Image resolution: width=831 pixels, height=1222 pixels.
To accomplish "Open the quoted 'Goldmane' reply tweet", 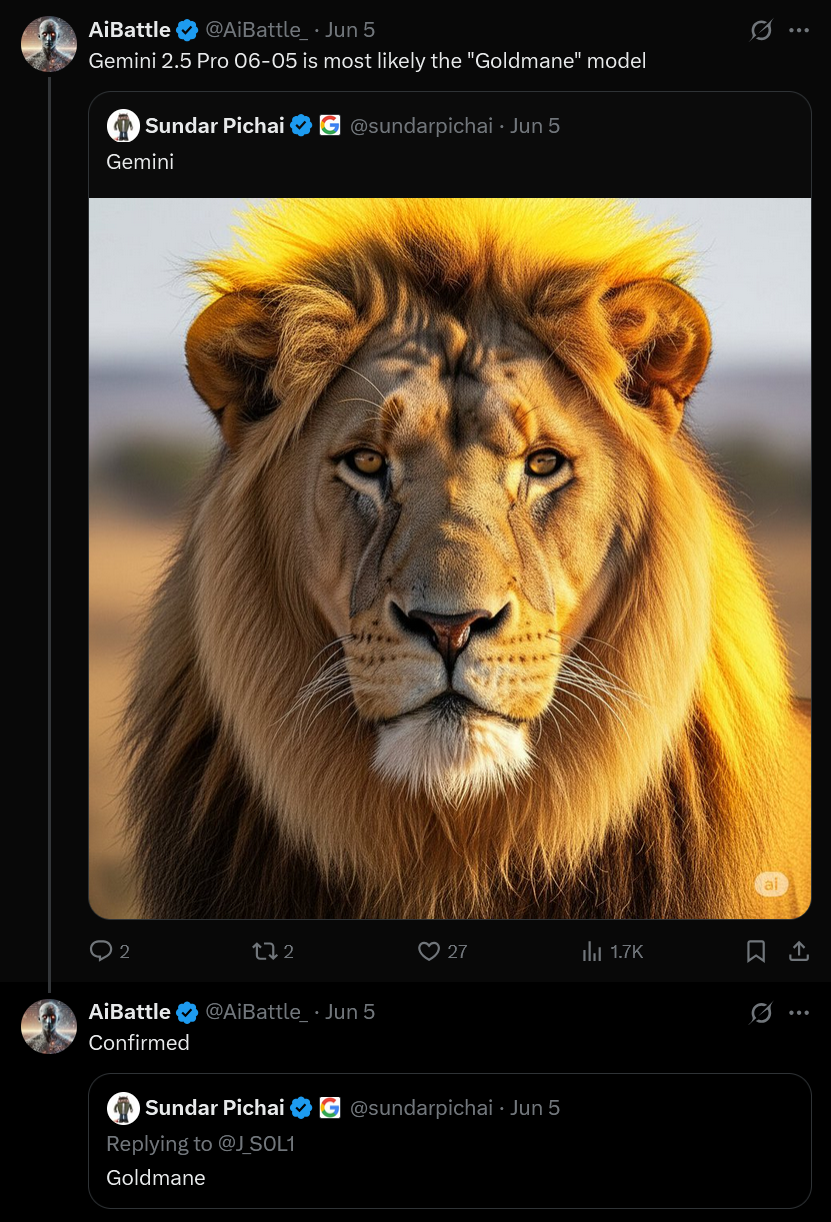I will pos(156,1178).
